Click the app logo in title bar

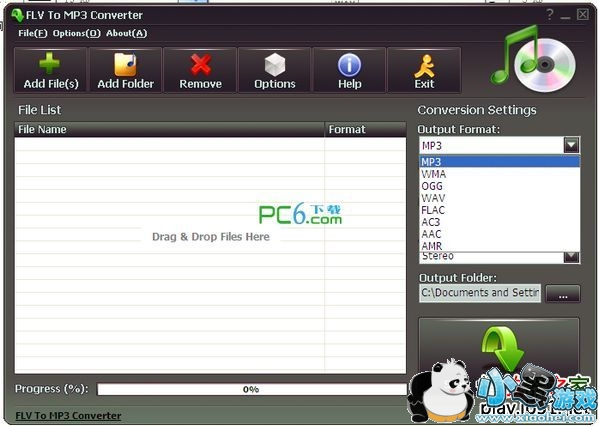[18, 15]
